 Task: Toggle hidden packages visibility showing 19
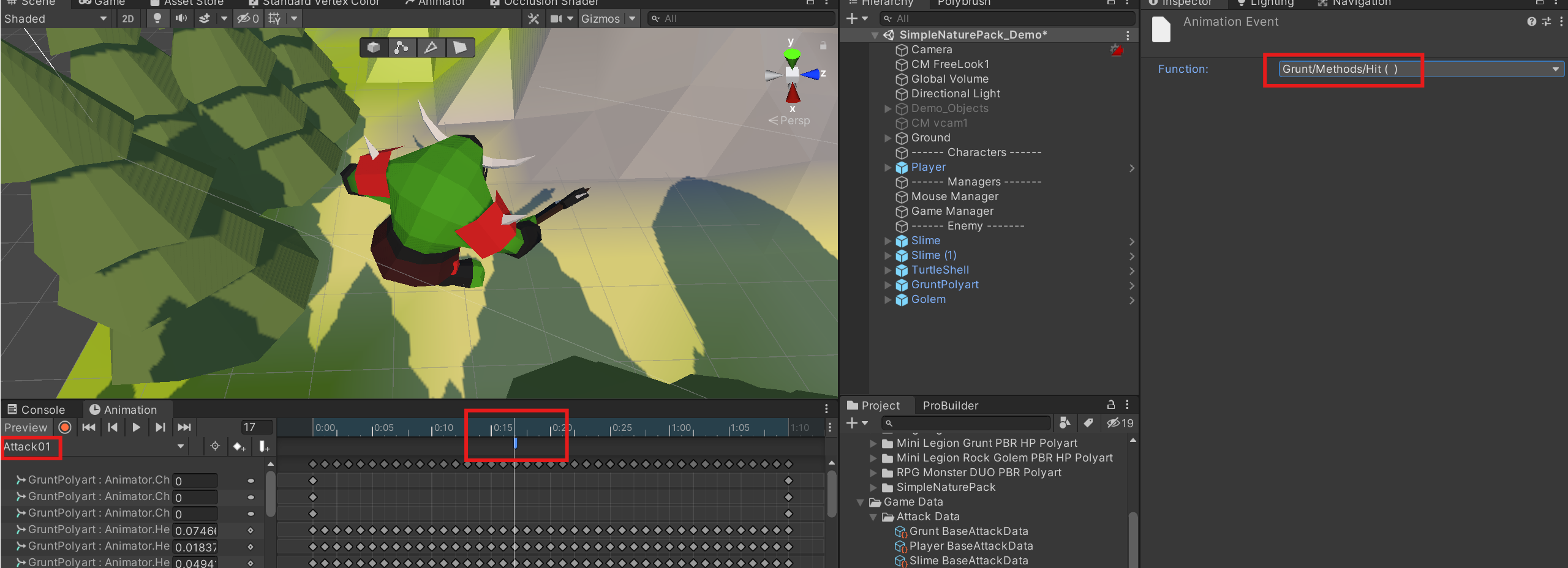click(x=1120, y=422)
